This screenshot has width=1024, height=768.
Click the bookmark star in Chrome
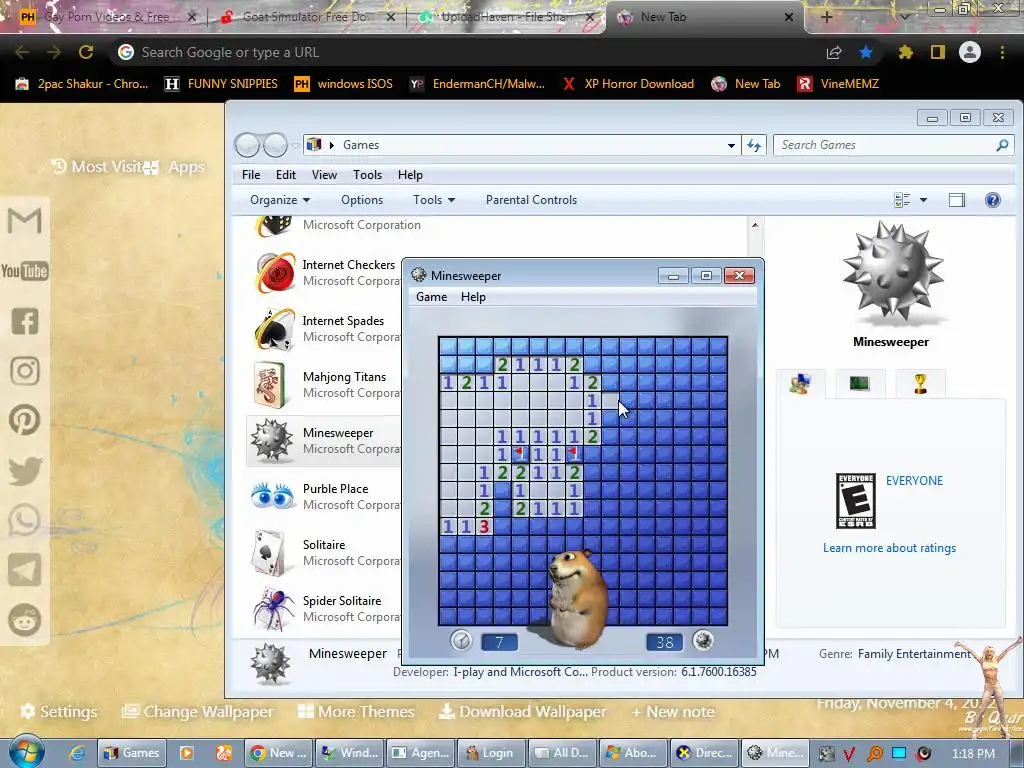coord(866,52)
